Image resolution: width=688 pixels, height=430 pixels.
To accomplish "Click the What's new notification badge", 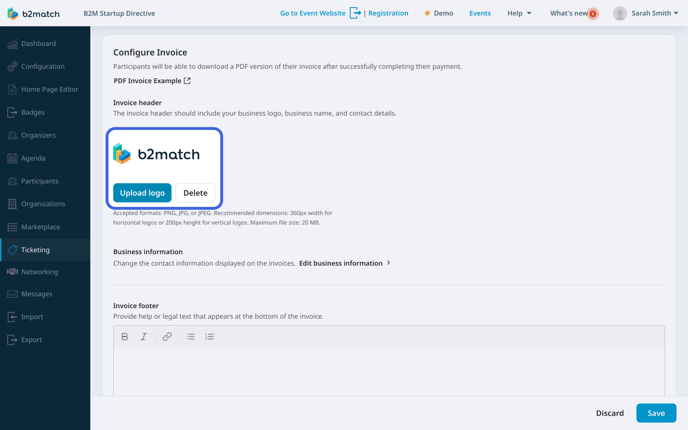I will pos(593,14).
